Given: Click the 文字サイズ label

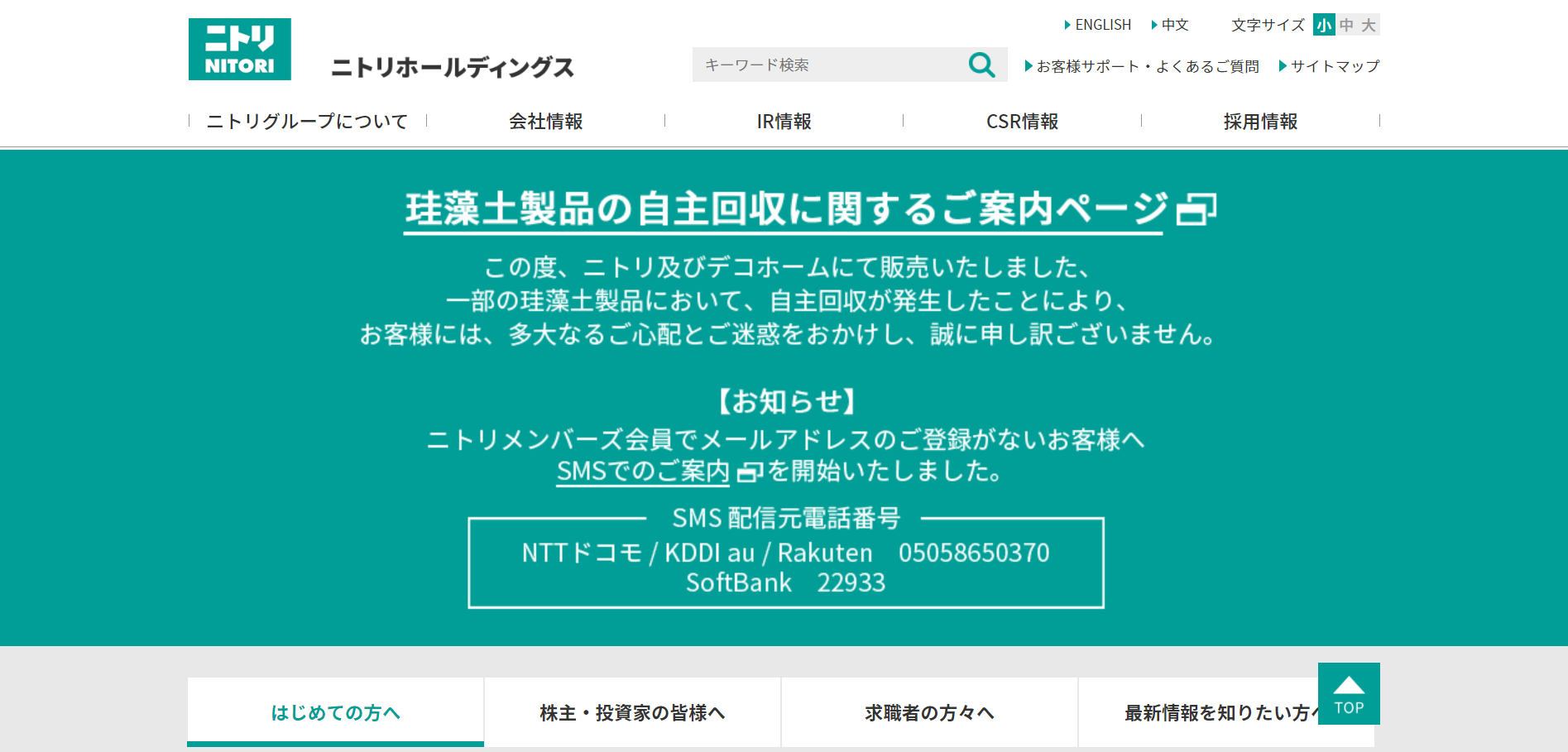Looking at the screenshot, I should pos(1268,25).
